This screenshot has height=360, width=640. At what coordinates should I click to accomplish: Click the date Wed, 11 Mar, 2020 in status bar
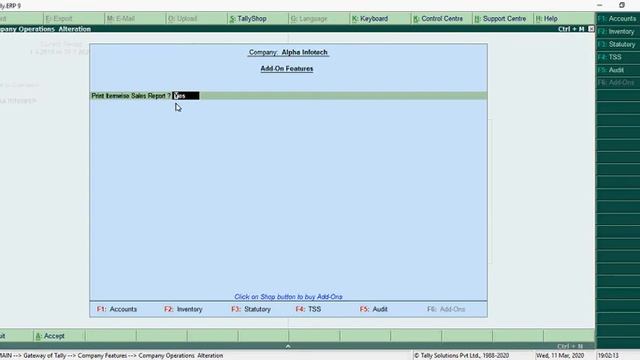[560, 356]
